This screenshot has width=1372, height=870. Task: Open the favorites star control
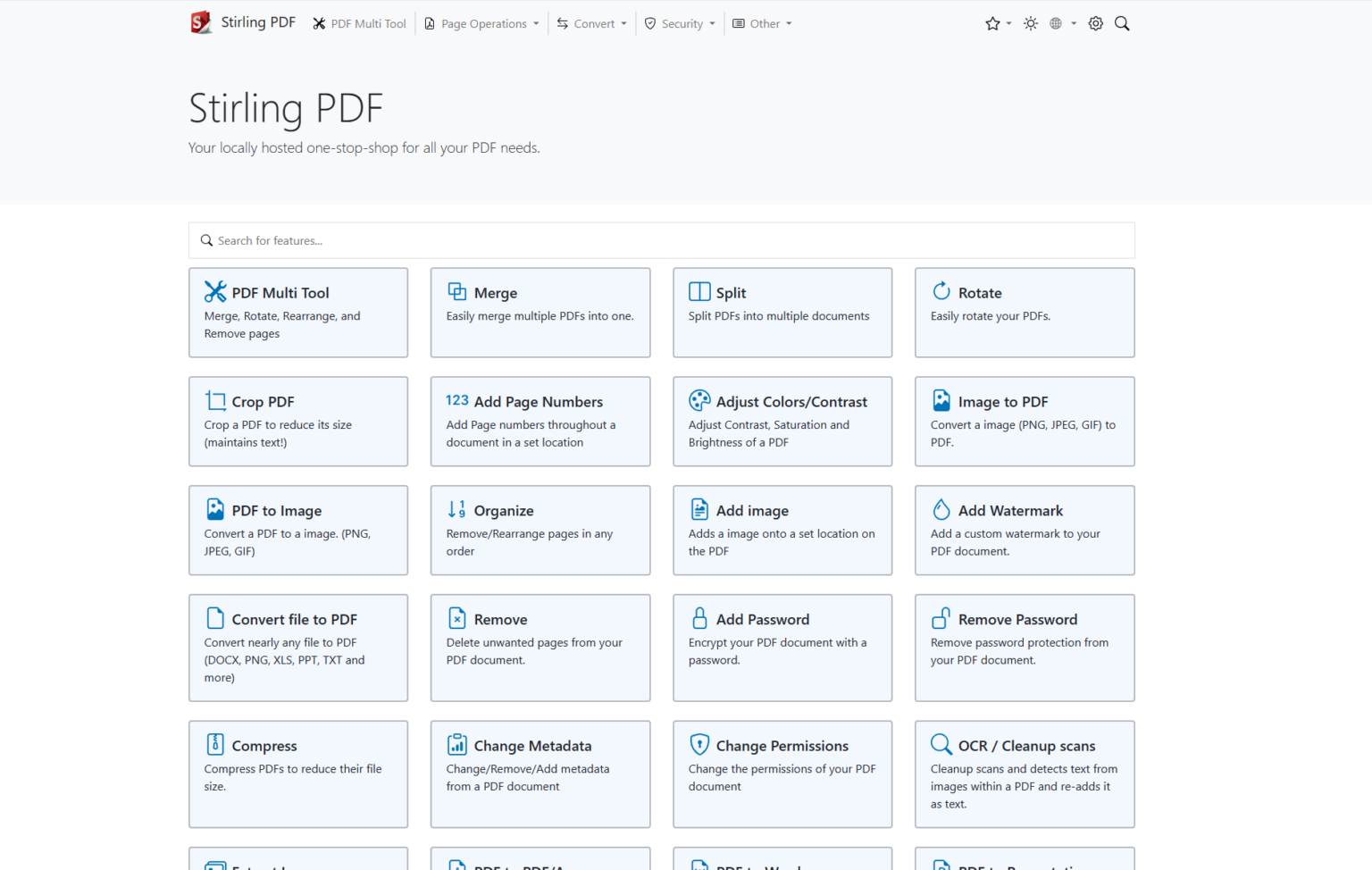point(991,23)
